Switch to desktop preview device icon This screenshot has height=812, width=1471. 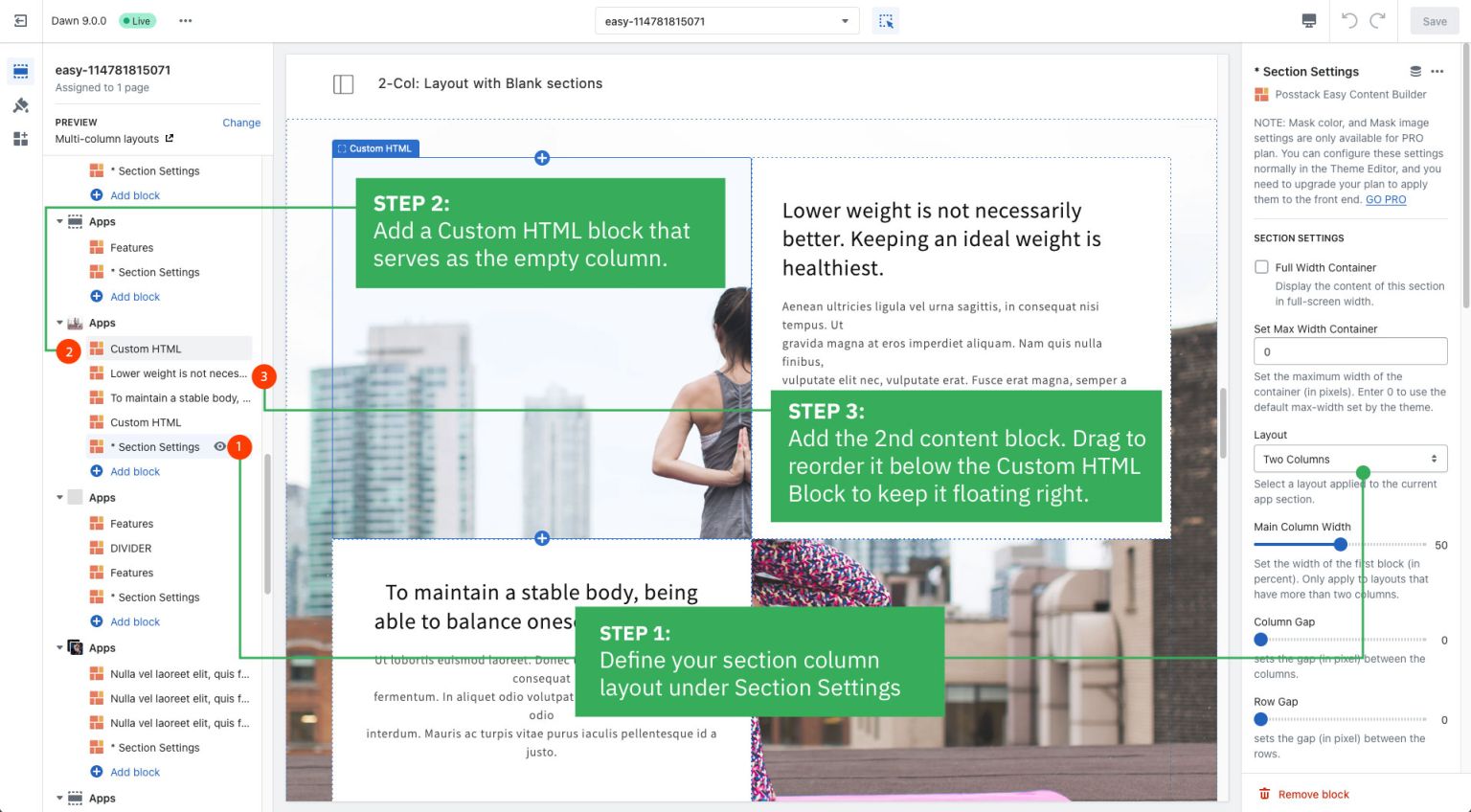point(1309,21)
